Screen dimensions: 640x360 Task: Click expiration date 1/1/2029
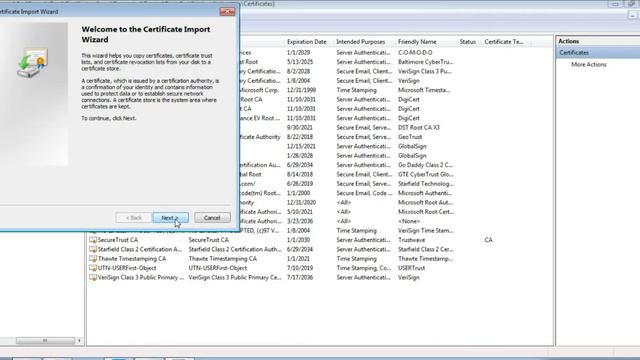(x=298, y=53)
